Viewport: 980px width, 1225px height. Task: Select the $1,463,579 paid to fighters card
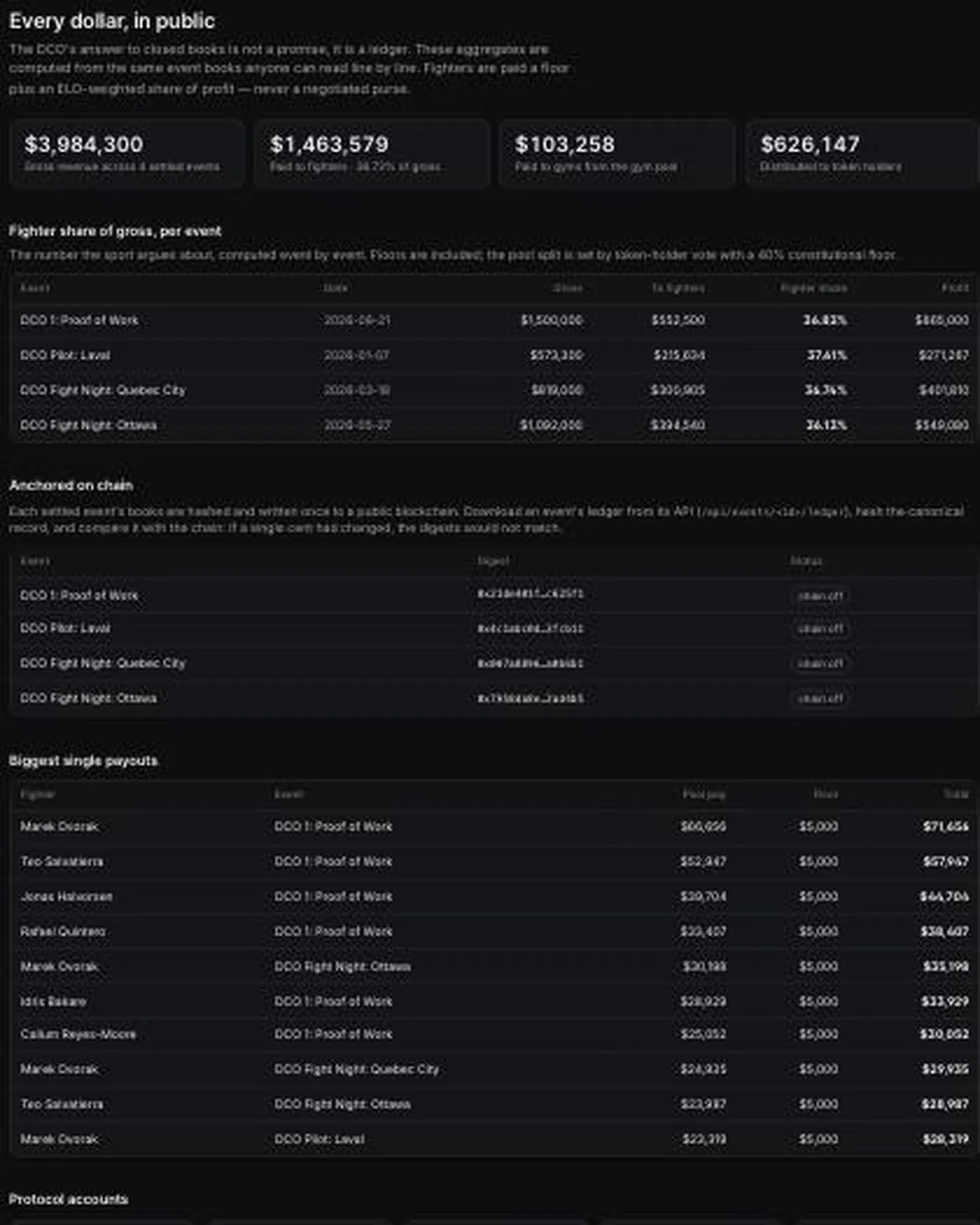click(372, 153)
